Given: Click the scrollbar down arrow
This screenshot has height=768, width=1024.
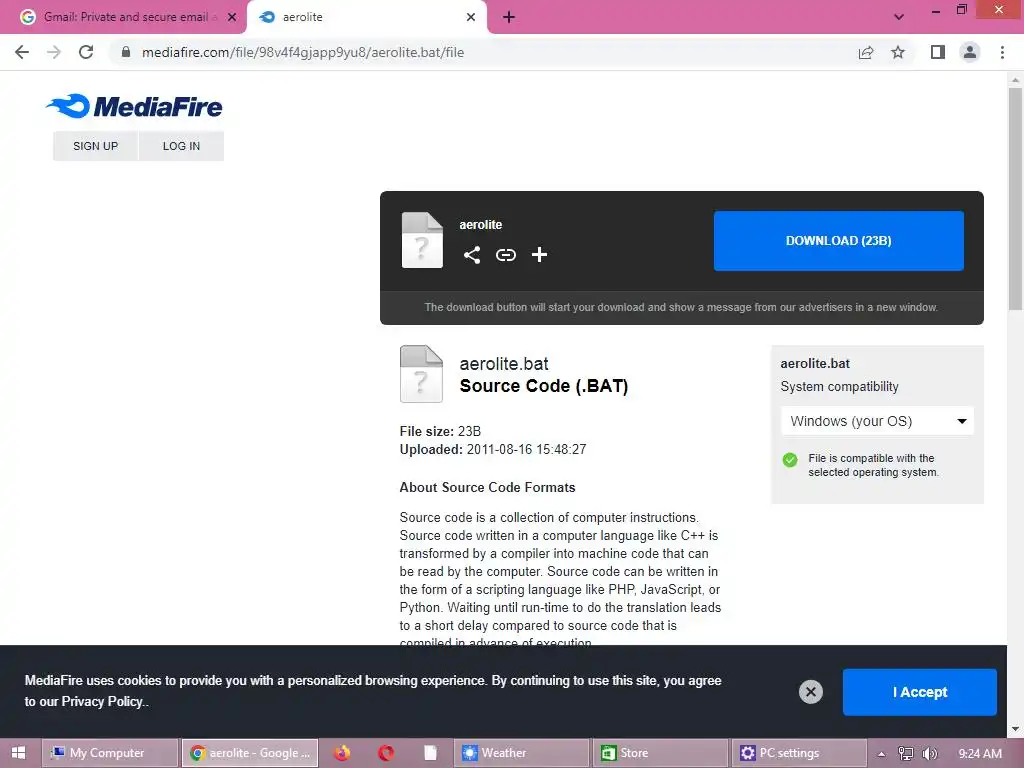Looking at the screenshot, I should click(x=1015, y=729).
